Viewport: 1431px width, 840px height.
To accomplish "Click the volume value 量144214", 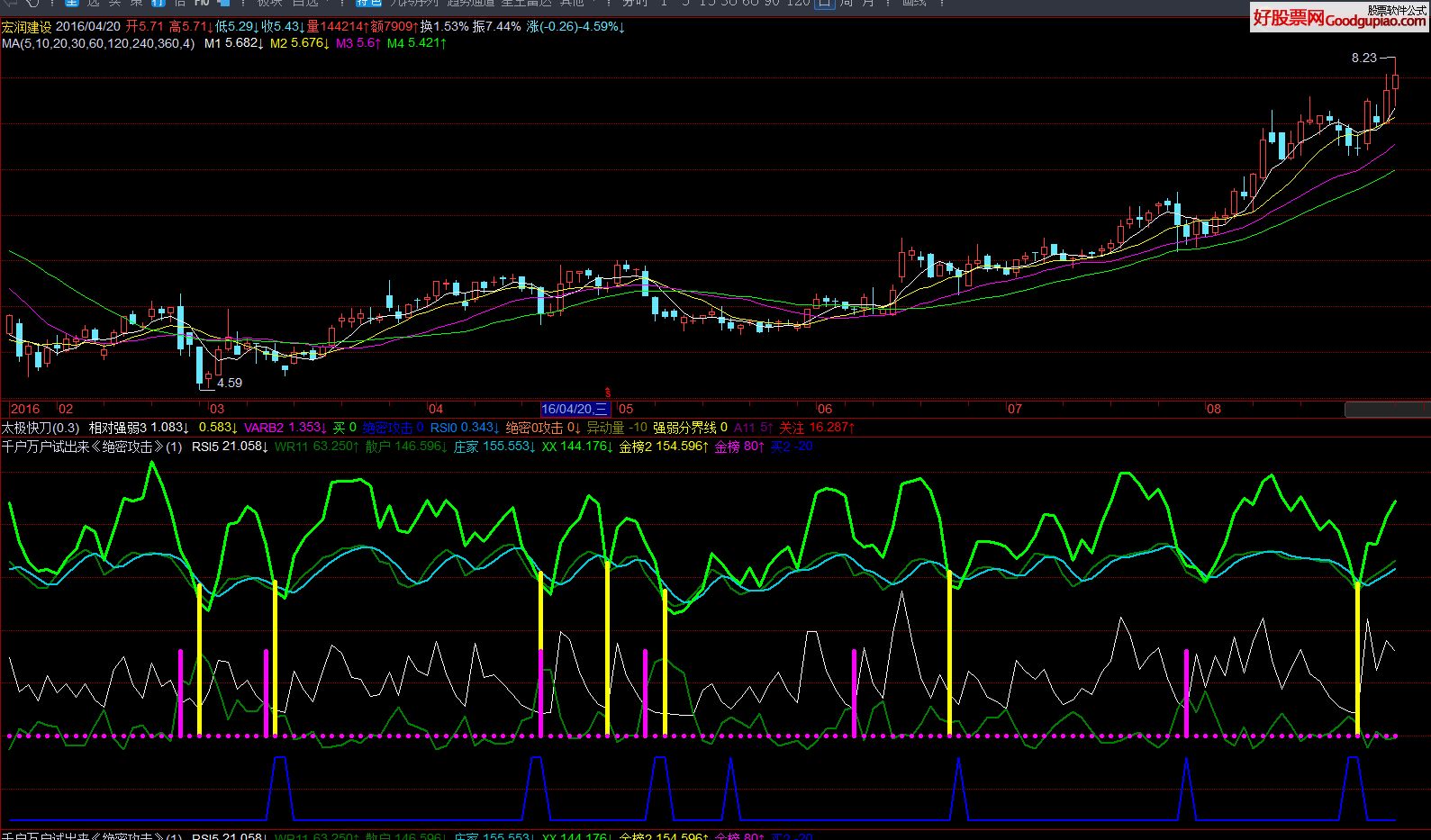I will coord(338,27).
